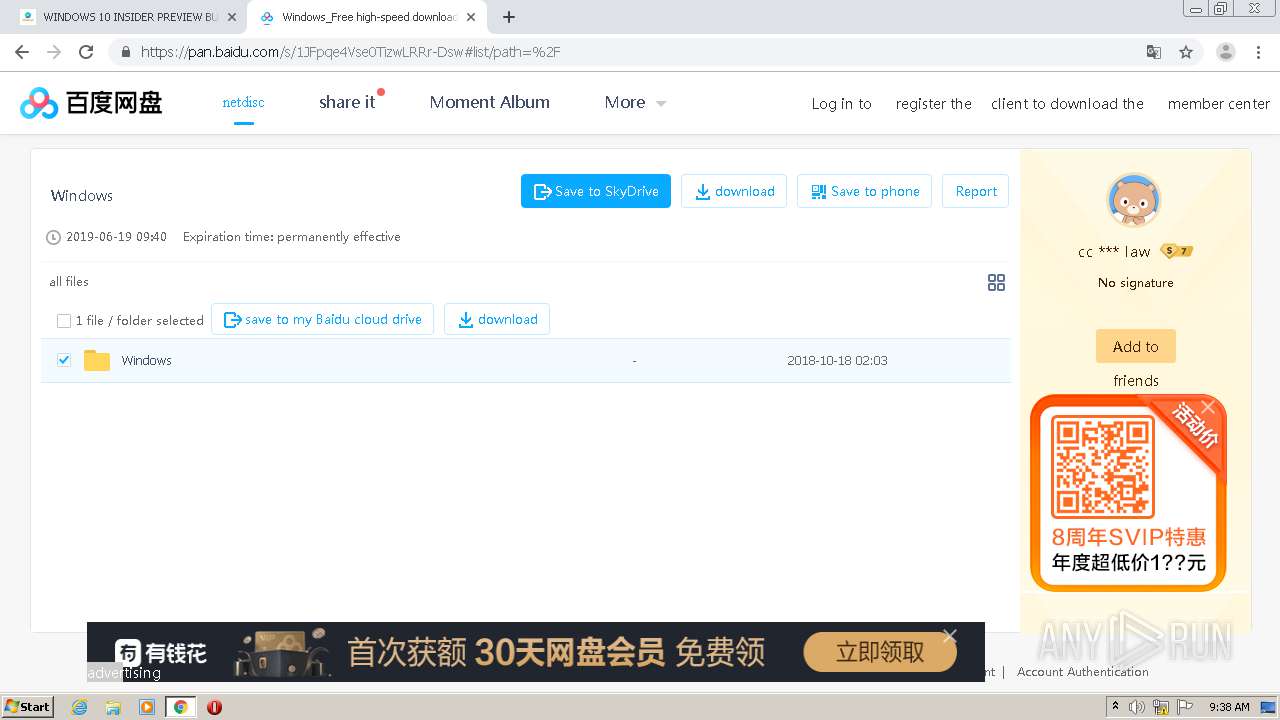1280x720 pixels.
Task: Click register link
Action: tap(933, 104)
